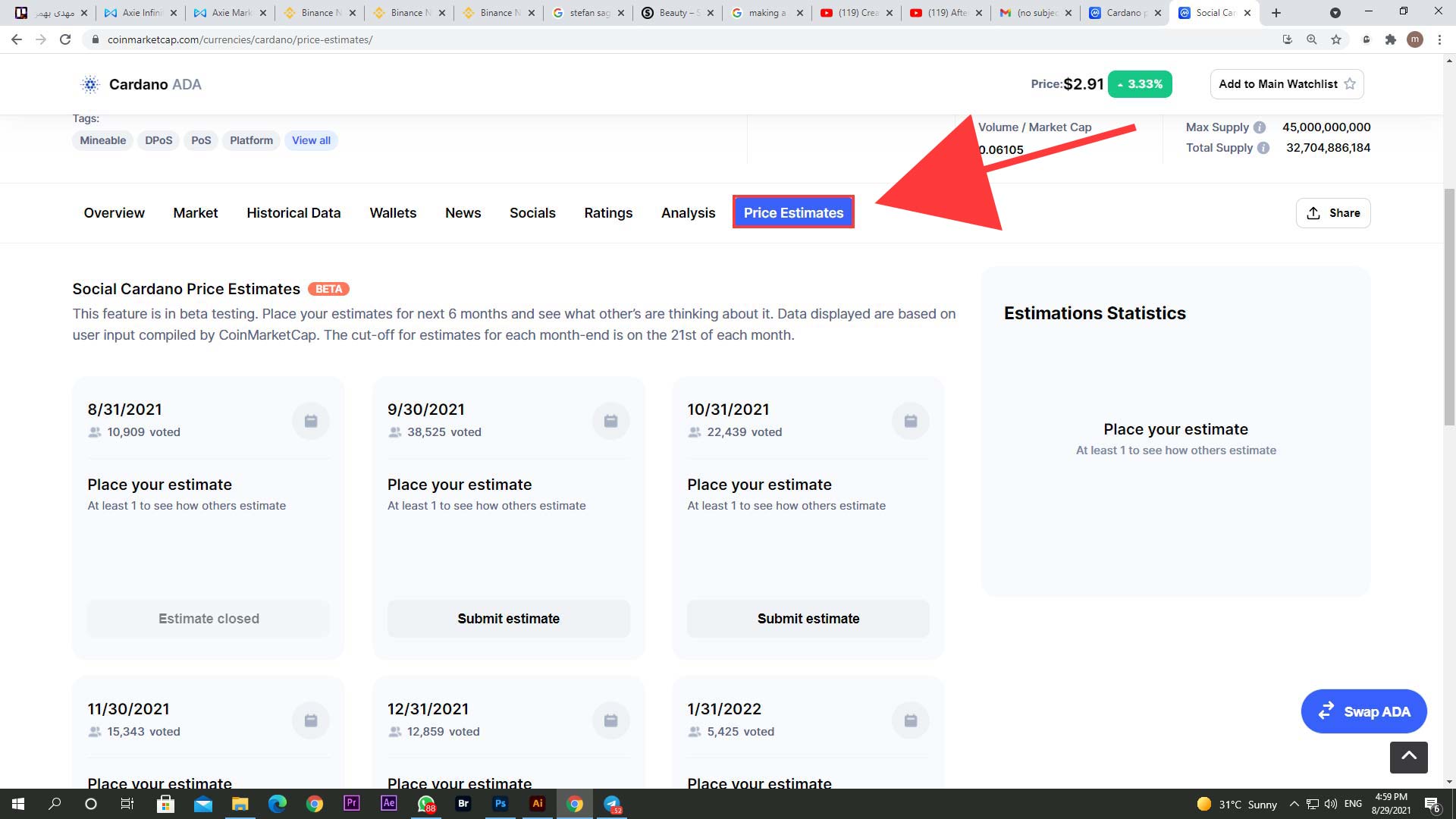Open the browser extensions puzzle icon
The width and height of the screenshot is (1456, 819).
[x=1390, y=39]
